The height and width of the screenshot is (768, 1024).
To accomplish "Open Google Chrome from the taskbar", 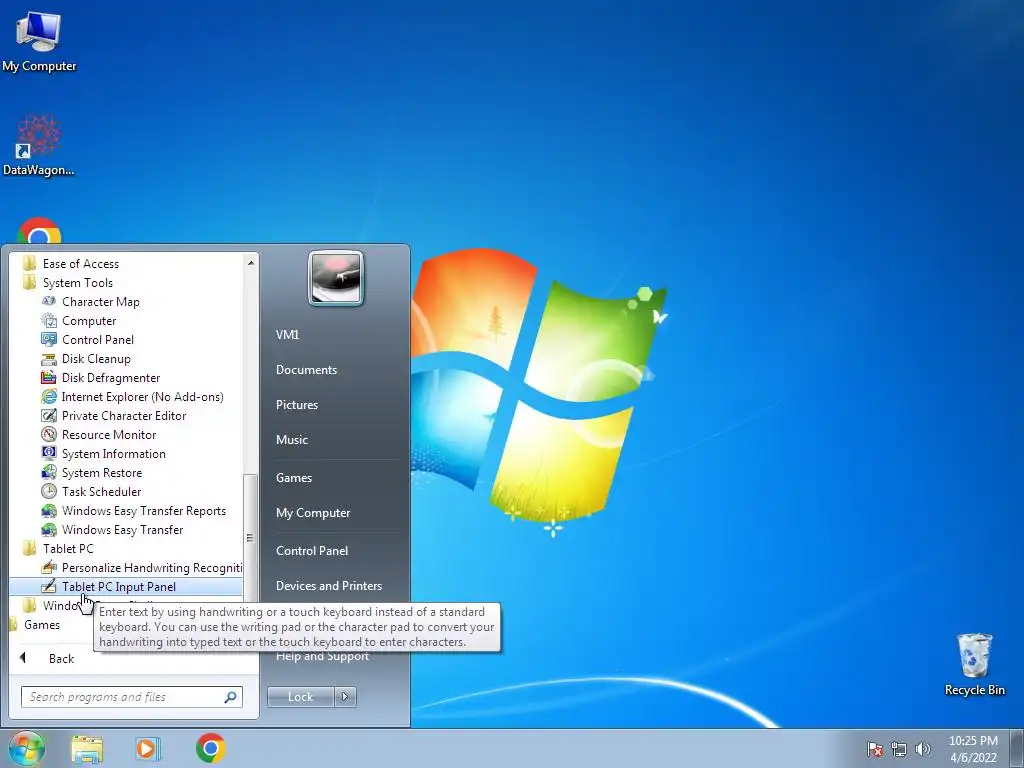I will [210, 748].
